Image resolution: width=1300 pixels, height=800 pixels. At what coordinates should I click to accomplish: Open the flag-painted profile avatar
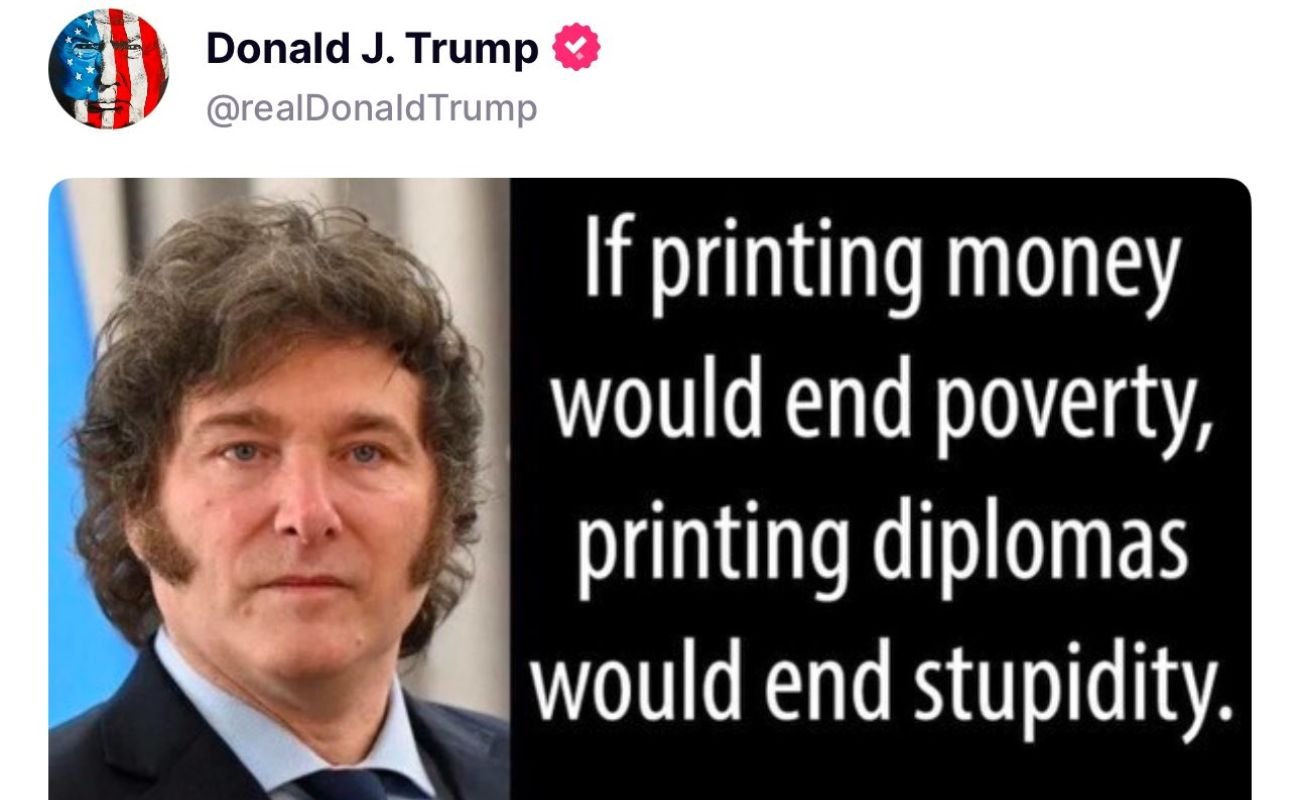tap(108, 69)
